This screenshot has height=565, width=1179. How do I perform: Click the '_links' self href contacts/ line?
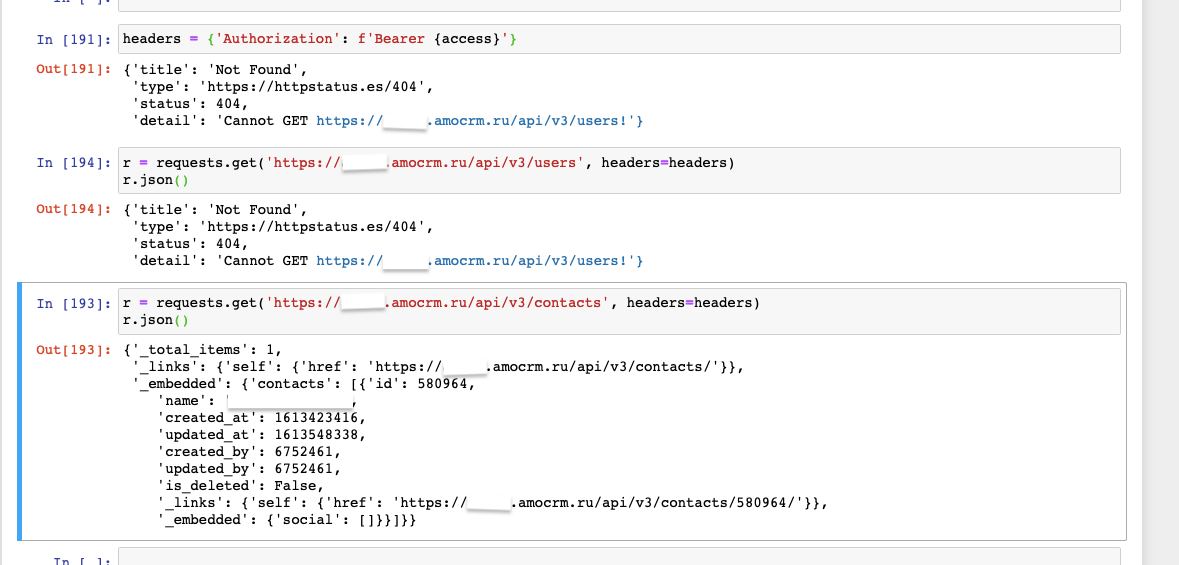(x=438, y=366)
